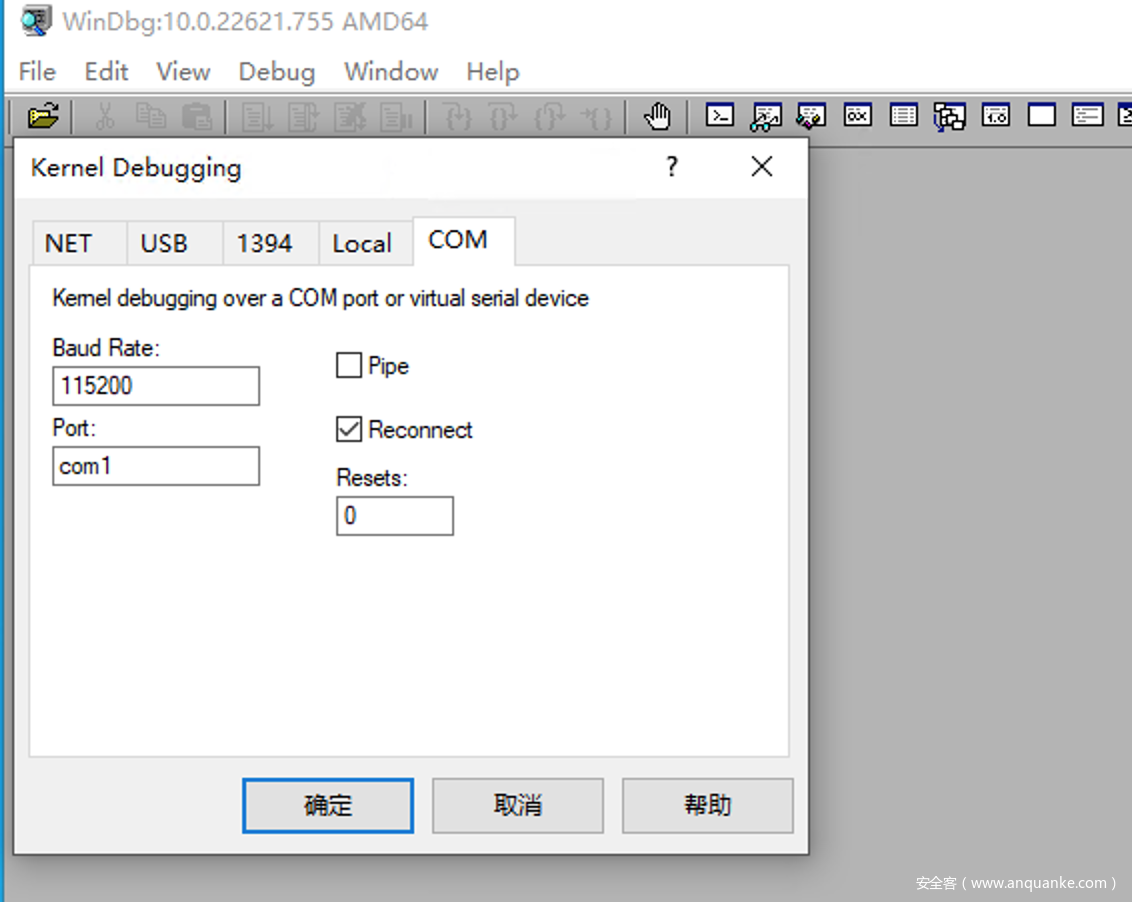Click the Cut scissors icon in toolbar
The width and height of the screenshot is (1132, 902).
tap(105, 116)
